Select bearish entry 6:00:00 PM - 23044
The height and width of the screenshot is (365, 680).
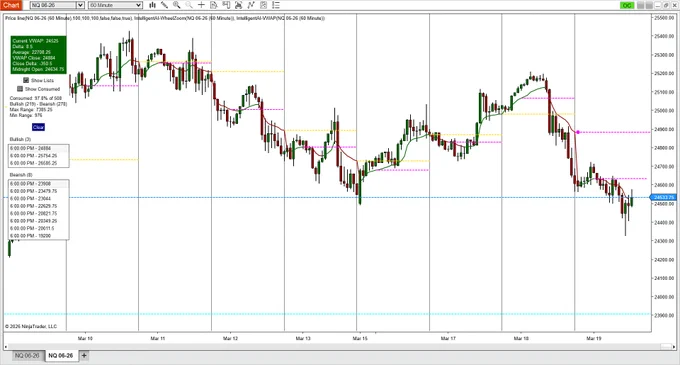click(39, 199)
